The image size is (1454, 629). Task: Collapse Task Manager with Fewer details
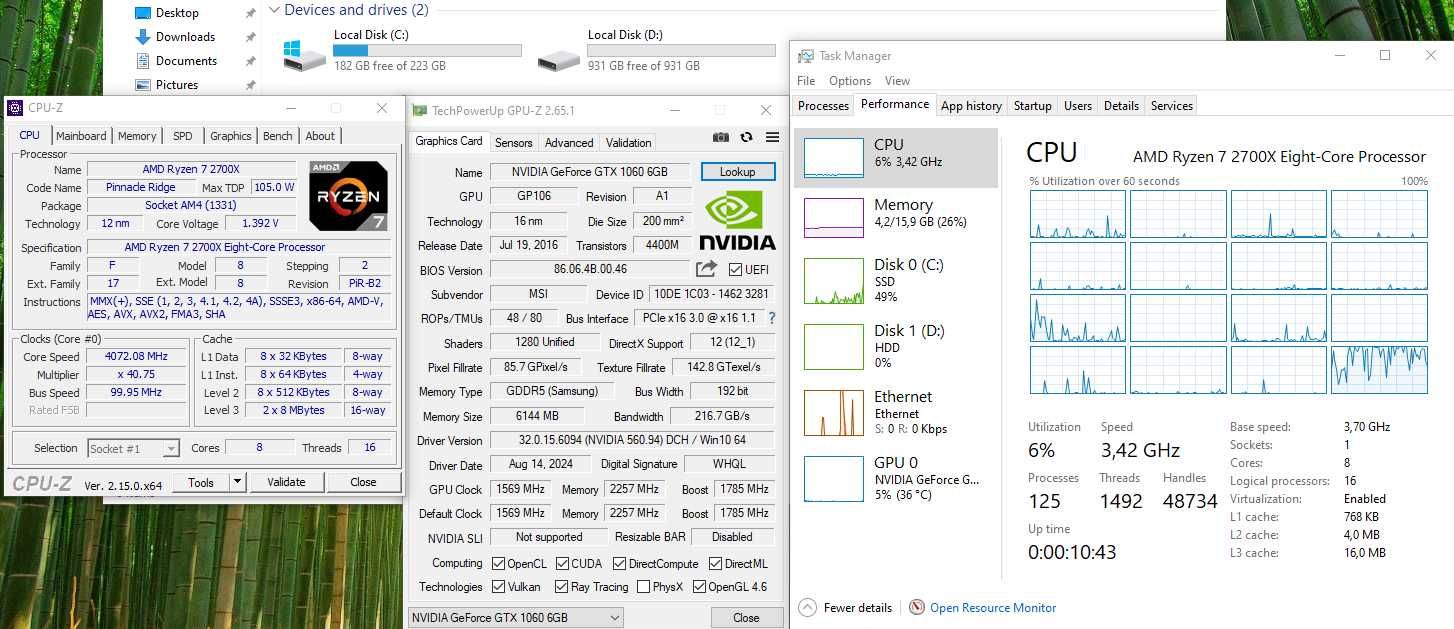(x=844, y=607)
